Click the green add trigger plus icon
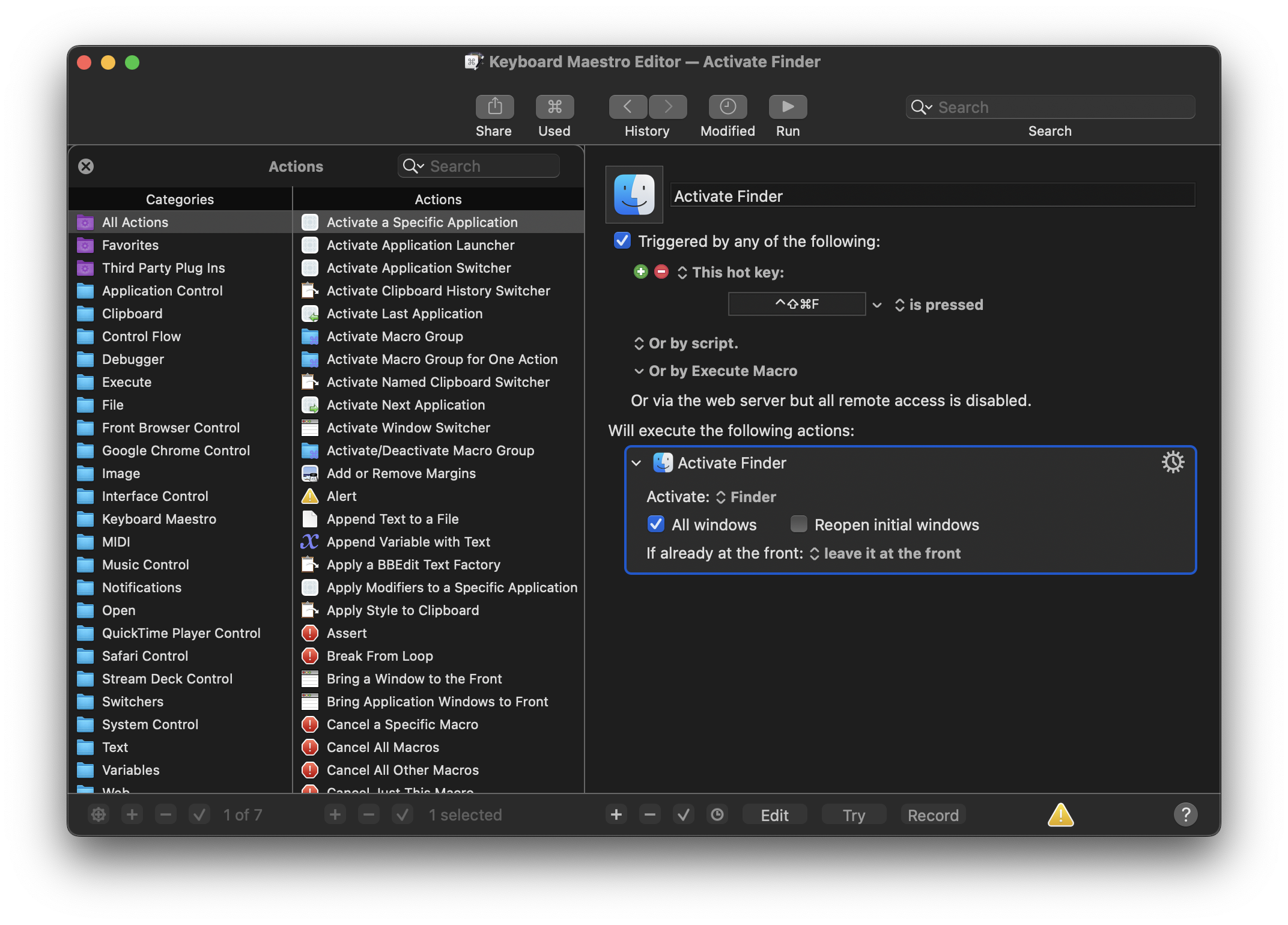The image size is (1288, 925). (641, 272)
